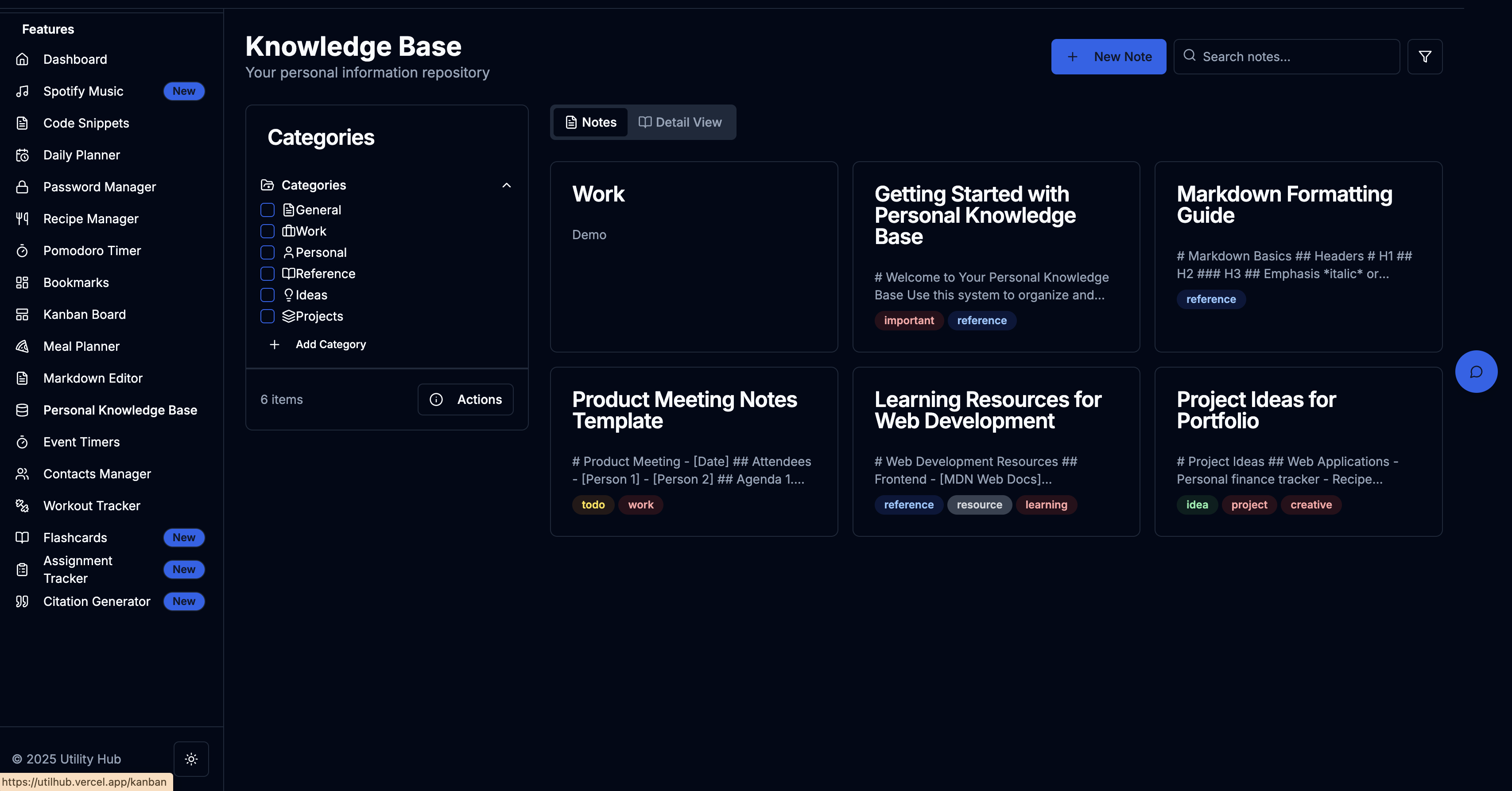Click the 'important' tag on Getting Started note

click(x=909, y=320)
